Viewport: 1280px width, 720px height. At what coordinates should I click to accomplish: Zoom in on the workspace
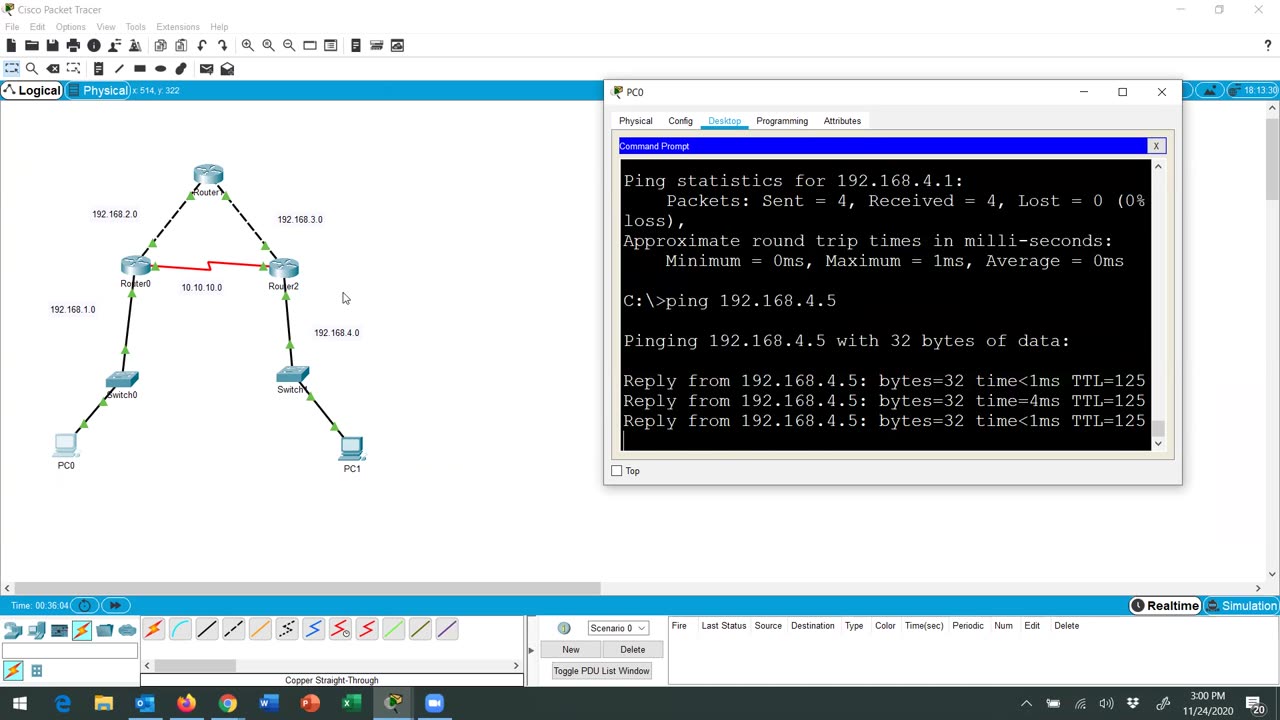click(x=247, y=45)
